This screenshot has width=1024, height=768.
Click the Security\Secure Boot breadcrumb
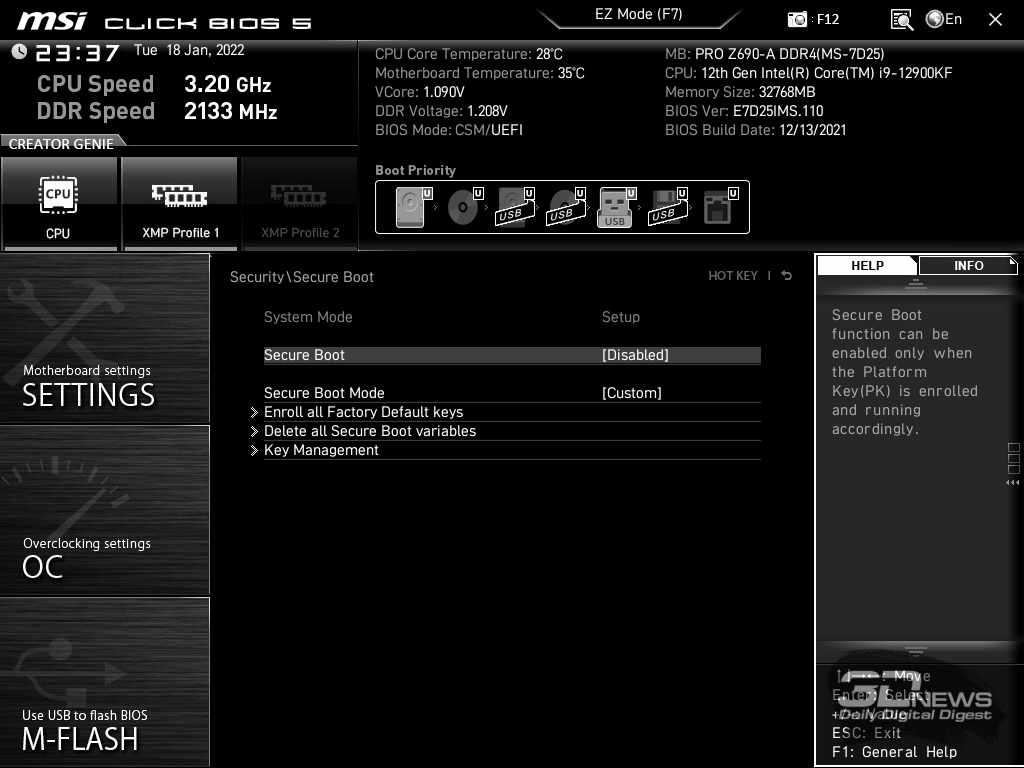point(302,277)
